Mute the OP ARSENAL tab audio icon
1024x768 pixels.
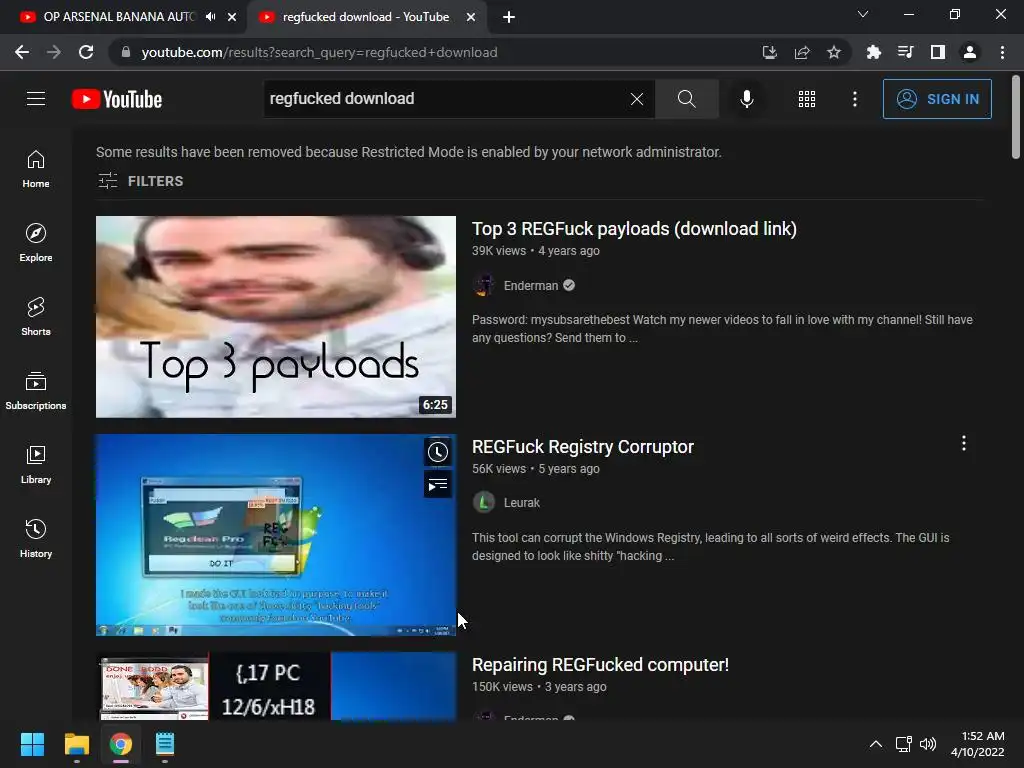pos(210,17)
